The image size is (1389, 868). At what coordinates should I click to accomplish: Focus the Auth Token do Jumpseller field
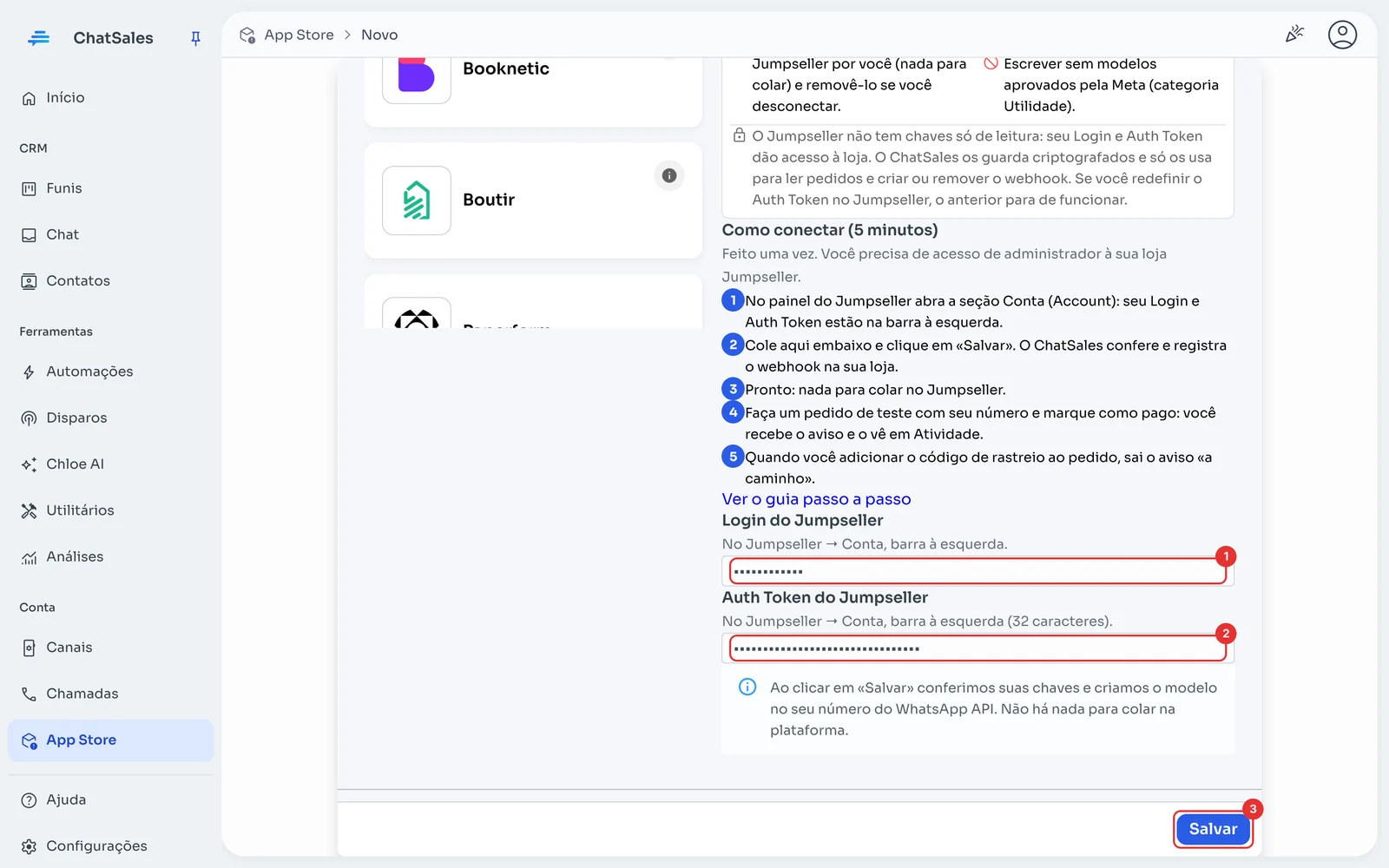pos(978,648)
